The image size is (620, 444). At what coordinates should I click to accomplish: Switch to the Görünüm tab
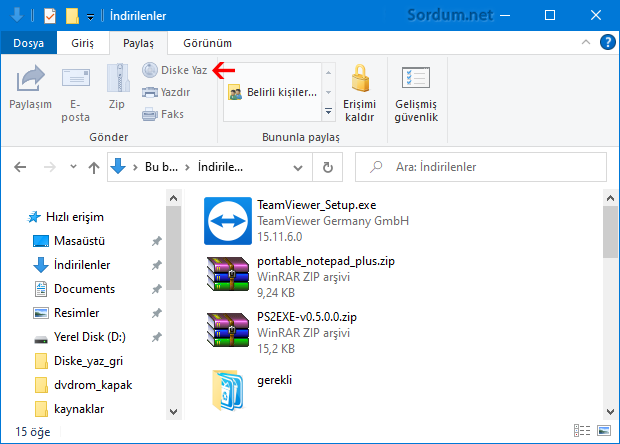(x=207, y=43)
